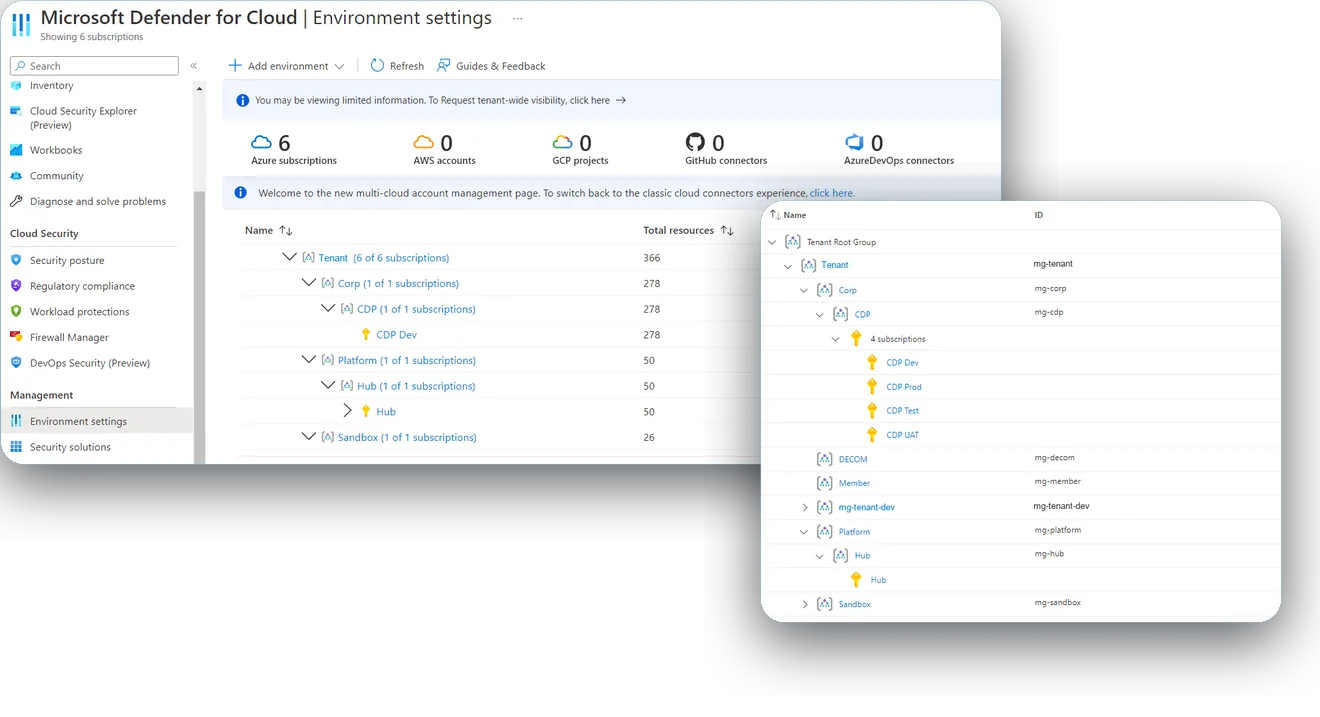Click the Cloud Security Explorer icon
This screenshot has height=717, width=1320.
pos(16,111)
